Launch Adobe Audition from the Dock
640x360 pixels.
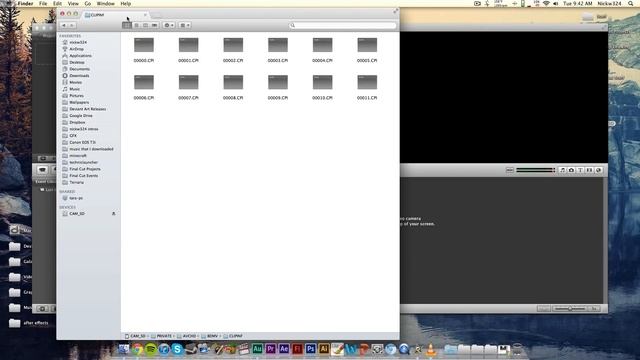click(257, 349)
